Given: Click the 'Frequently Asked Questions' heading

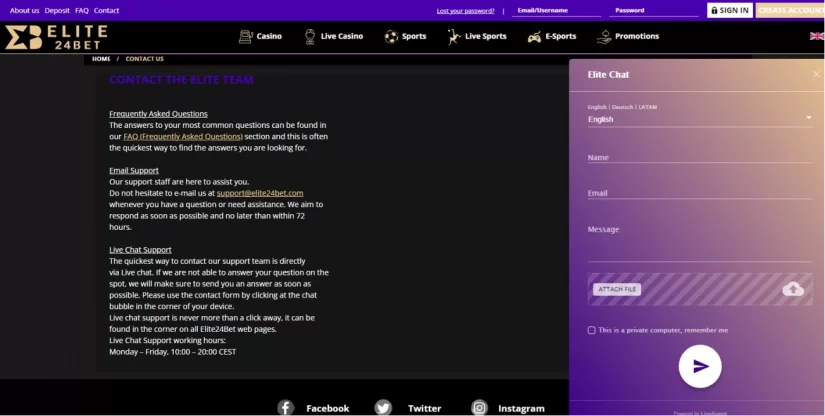Looking at the screenshot, I should tap(158, 114).
